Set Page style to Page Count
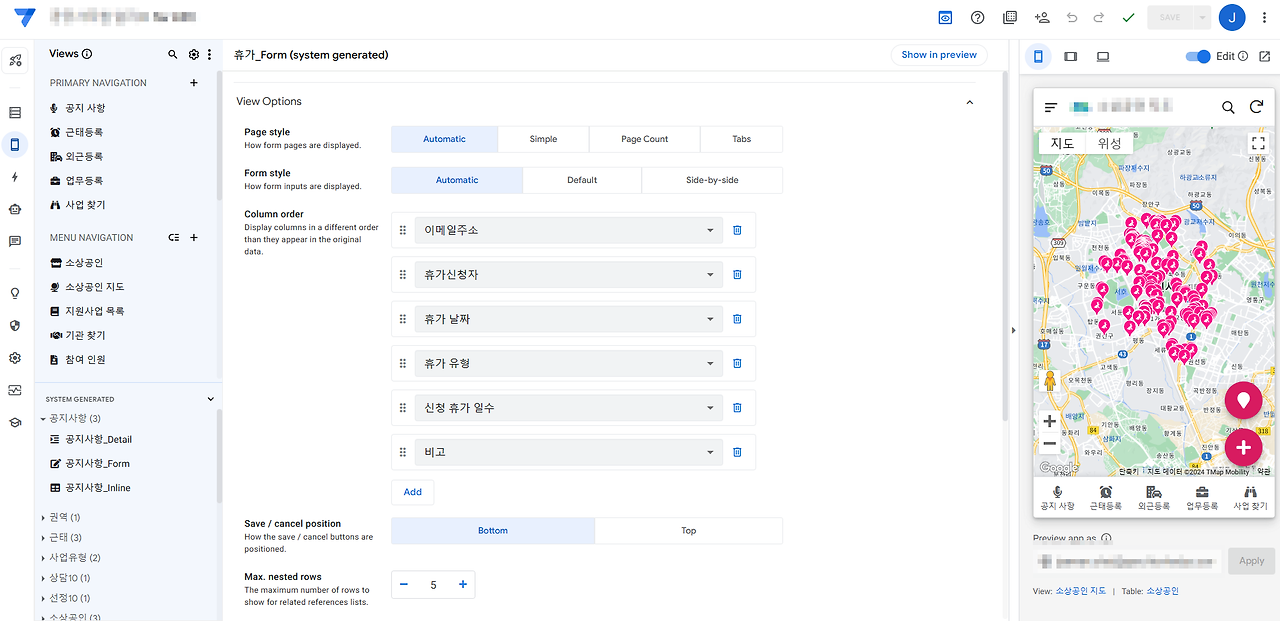This screenshot has height=621, width=1280. pos(644,139)
